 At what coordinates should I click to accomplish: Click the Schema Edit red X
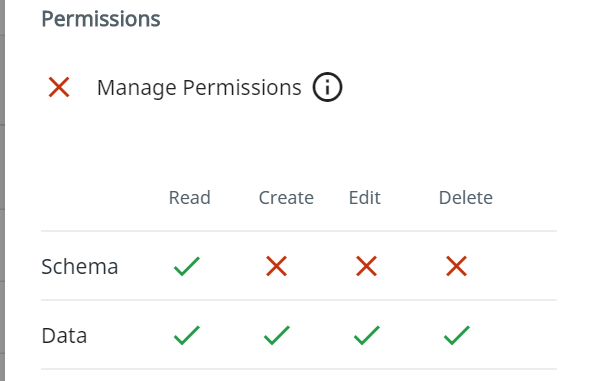click(366, 266)
